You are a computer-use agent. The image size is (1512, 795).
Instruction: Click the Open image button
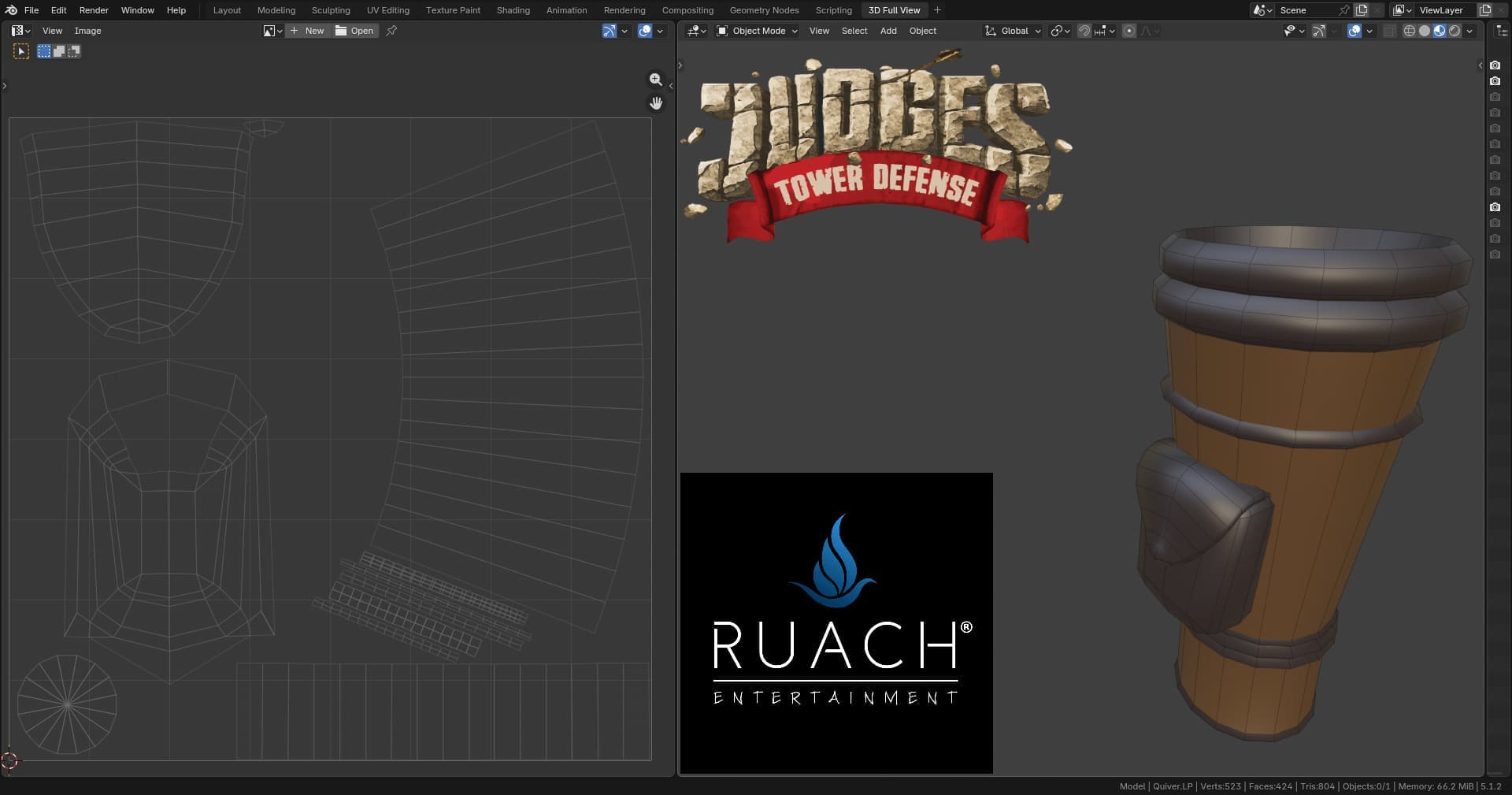[x=354, y=31]
